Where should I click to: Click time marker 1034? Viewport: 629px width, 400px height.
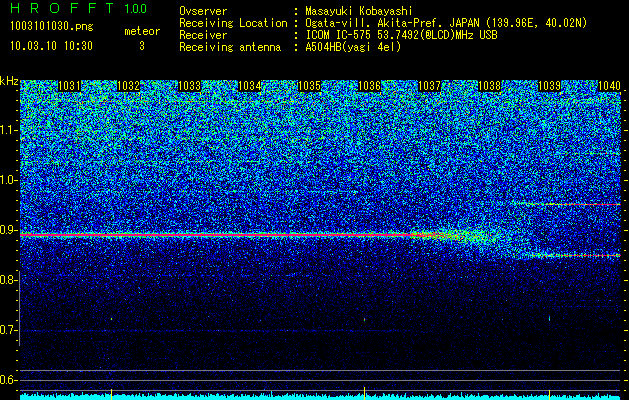(x=250, y=86)
